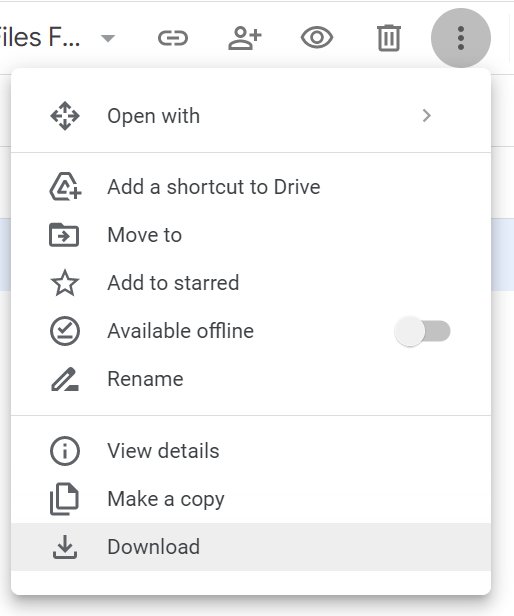Close the More actions three-dot menu
Screen dimensions: 514x616
click(x=461, y=38)
